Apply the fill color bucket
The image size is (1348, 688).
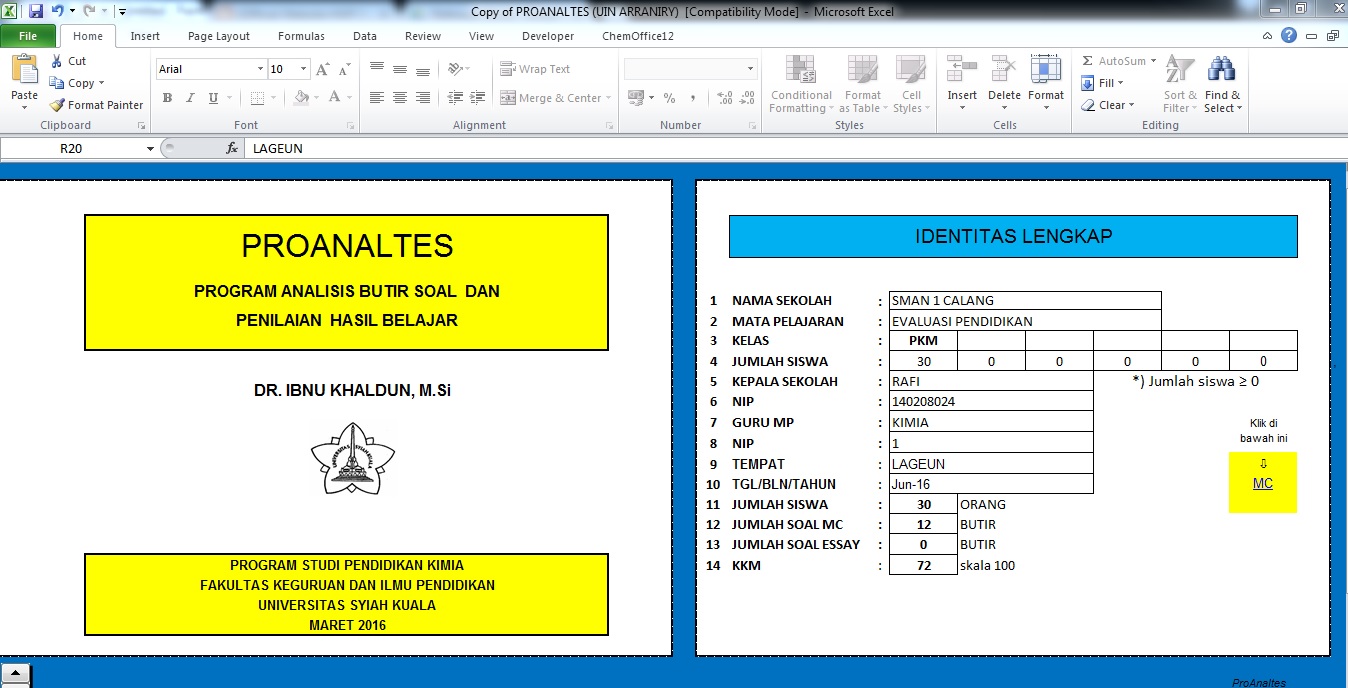[301, 98]
